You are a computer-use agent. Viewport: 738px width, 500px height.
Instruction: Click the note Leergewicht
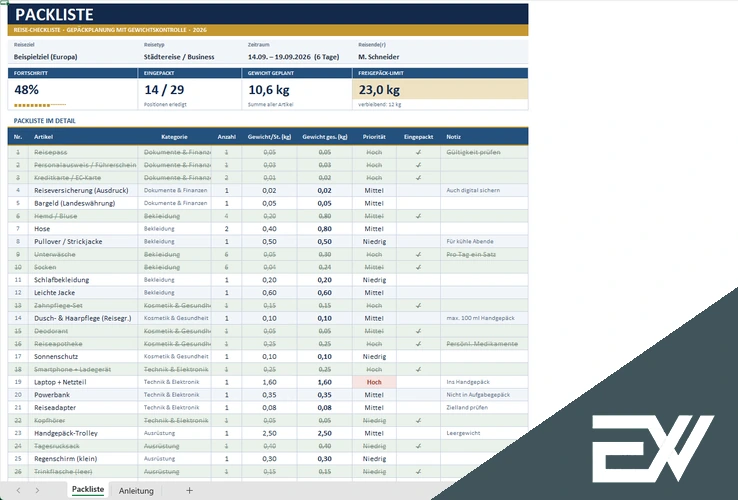point(463,433)
